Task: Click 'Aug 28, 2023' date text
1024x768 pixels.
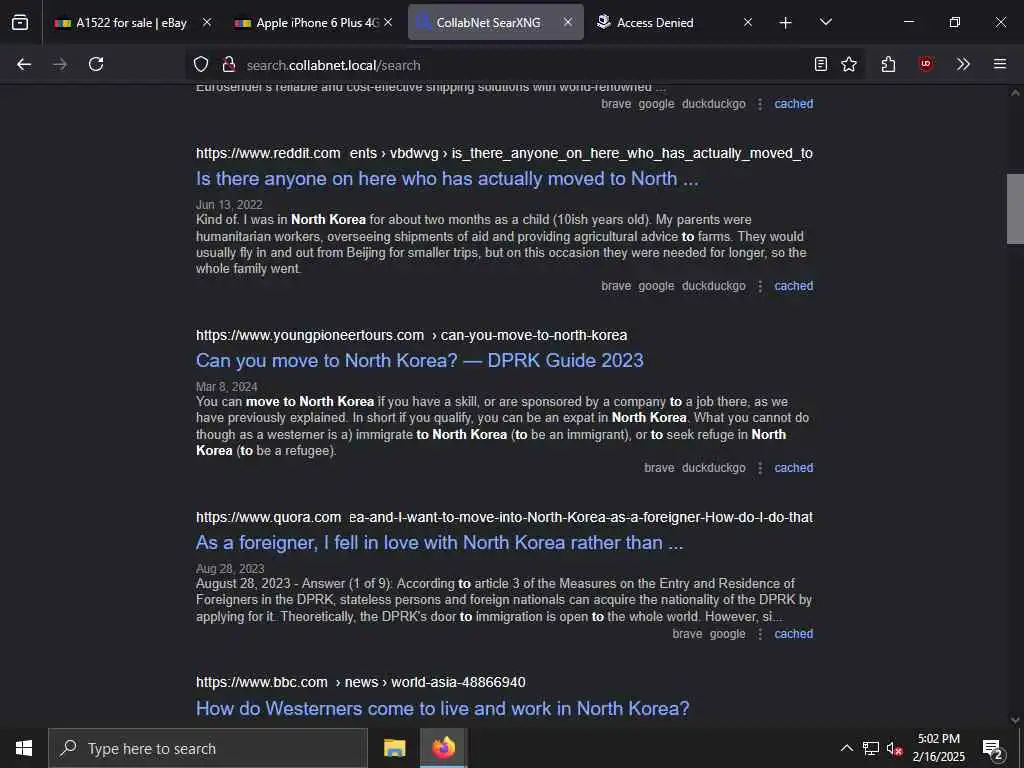Action: (230, 569)
